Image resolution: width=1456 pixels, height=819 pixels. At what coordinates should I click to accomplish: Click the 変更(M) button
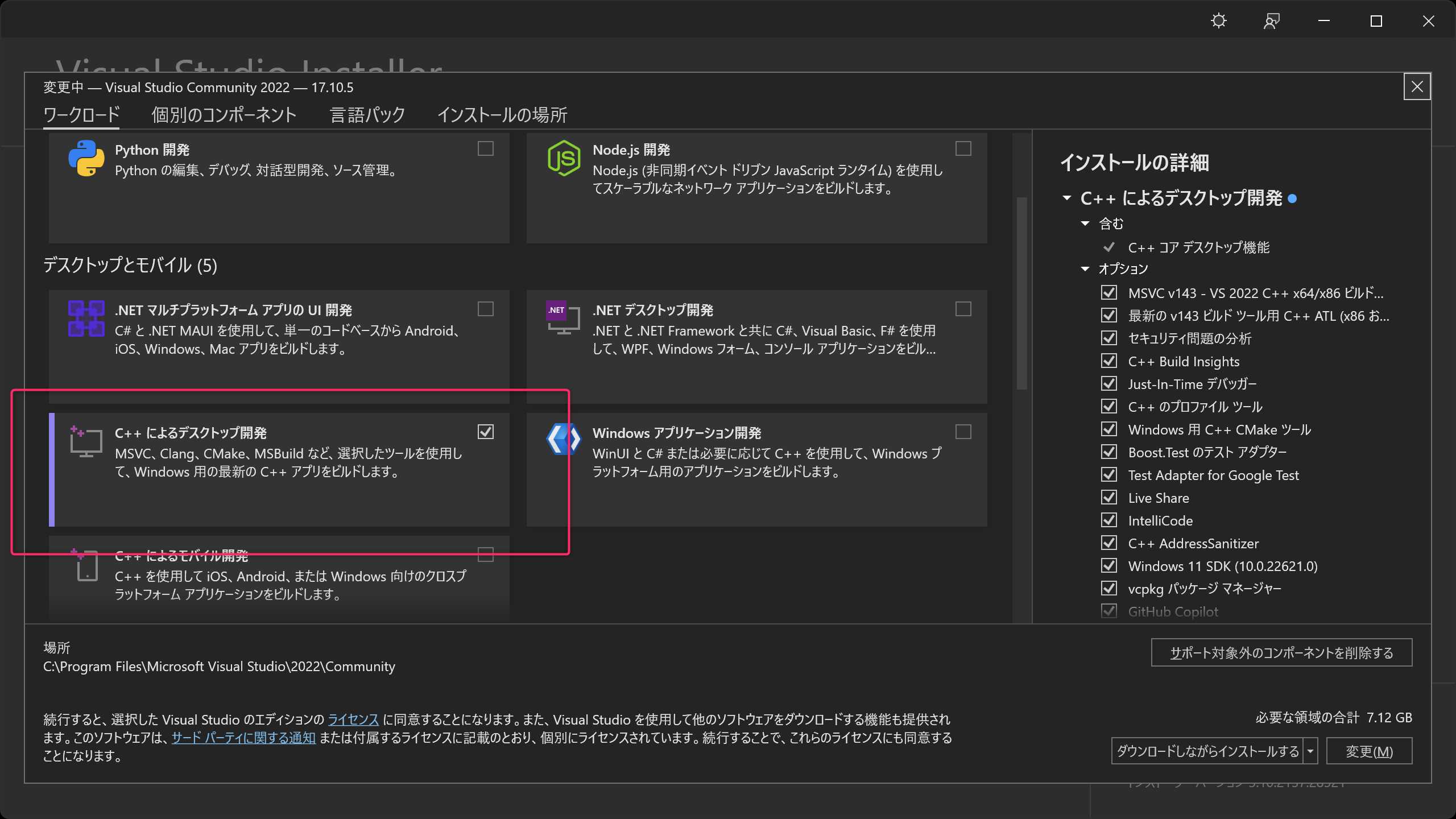[1368, 751]
